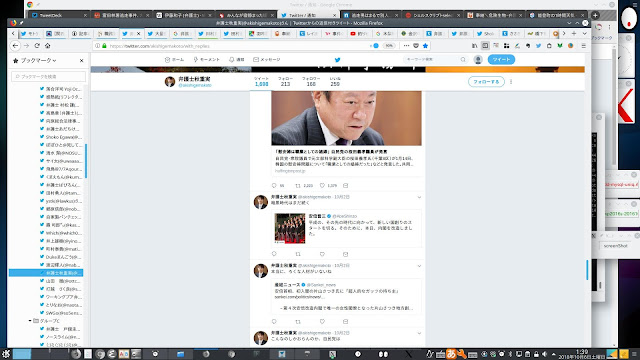
Task: Open the KDE application launcher
Action: pyautogui.click(x=6, y=354)
